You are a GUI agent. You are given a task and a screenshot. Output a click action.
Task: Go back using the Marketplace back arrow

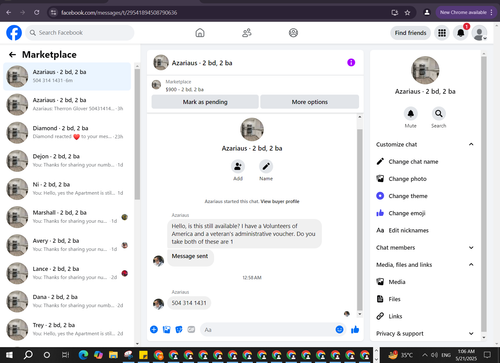12,55
